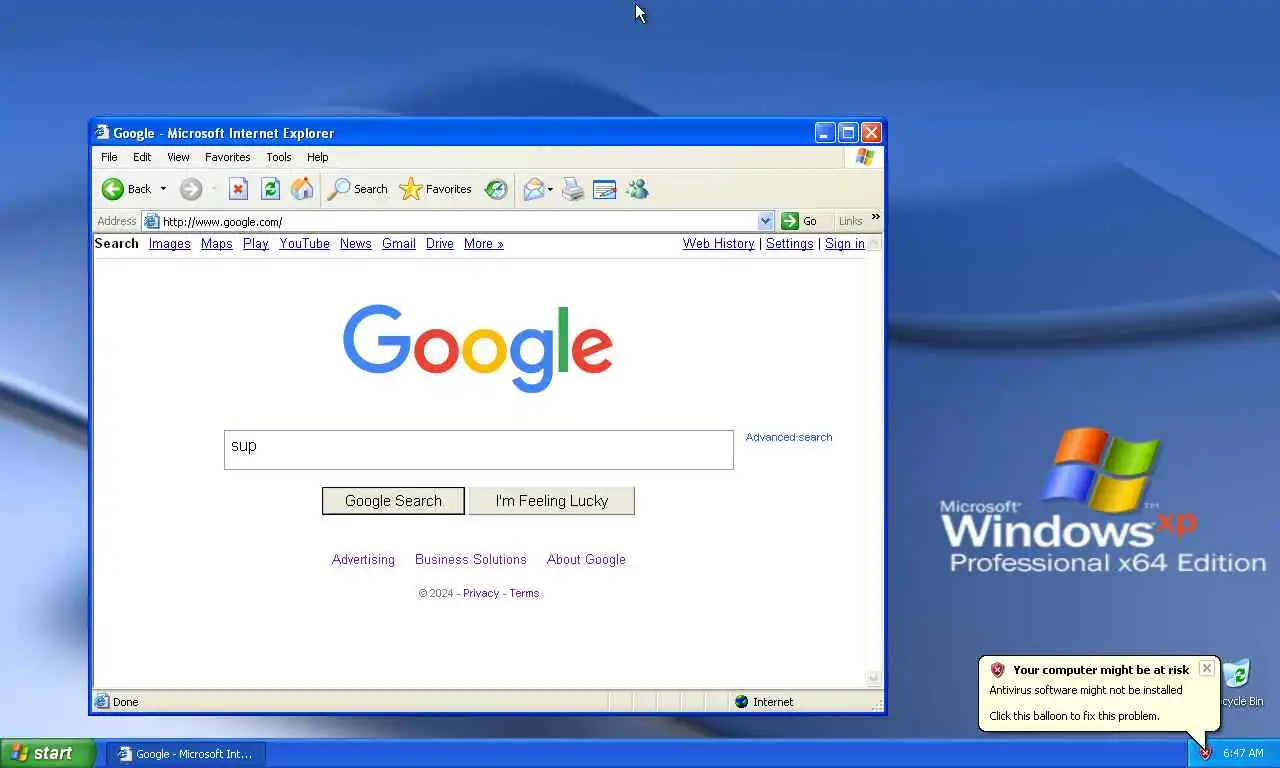Go back with the Back arrow button
1280x768 pixels.
(126, 189)
